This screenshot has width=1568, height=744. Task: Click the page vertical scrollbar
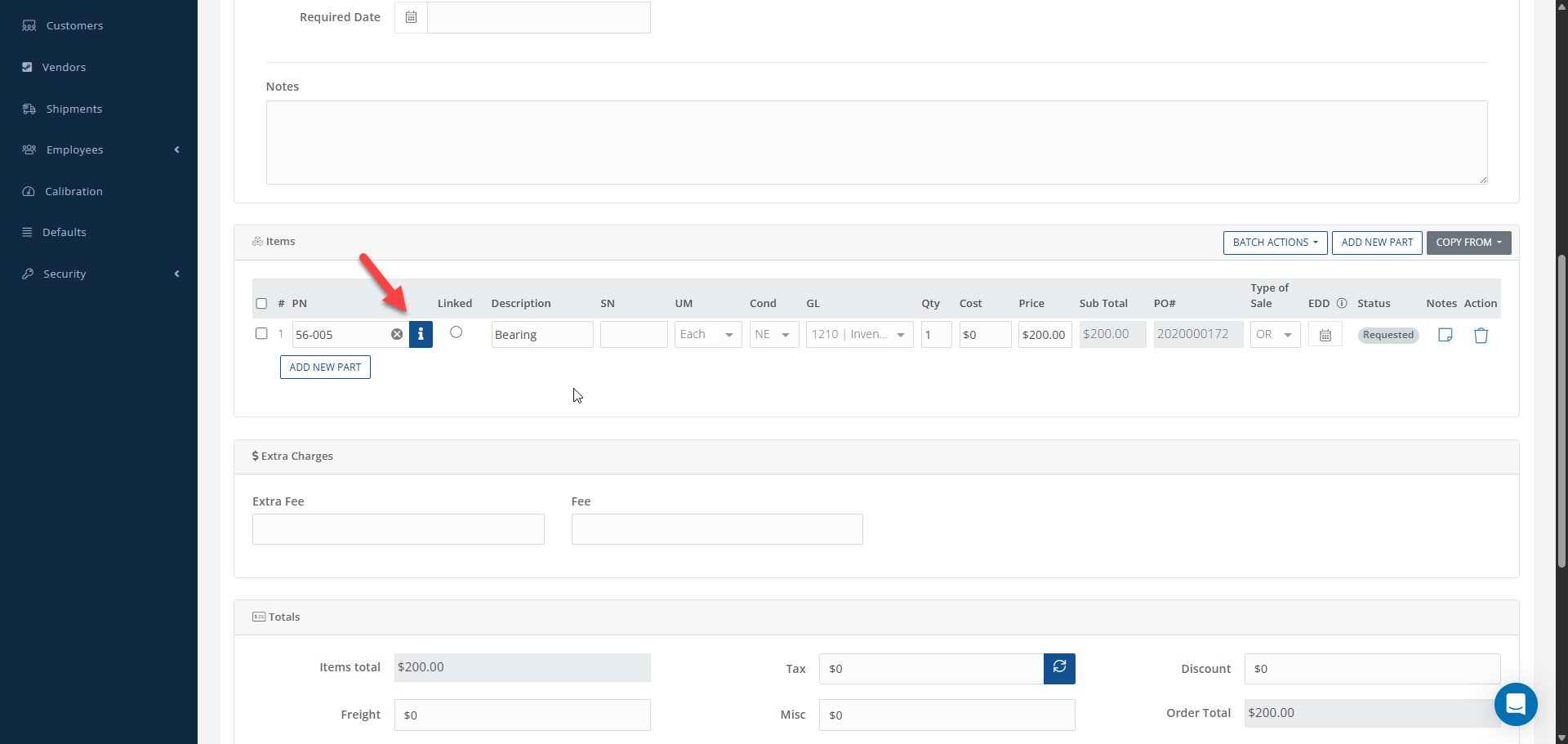[x=1561, y=408]
